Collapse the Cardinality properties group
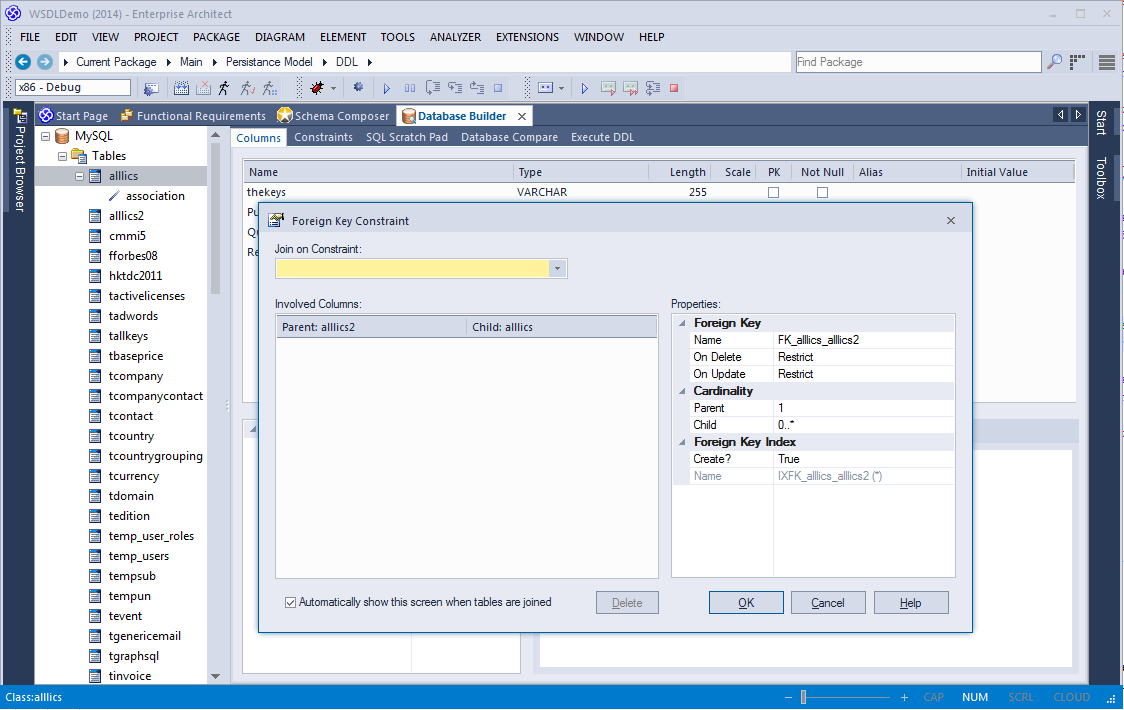 682,391
